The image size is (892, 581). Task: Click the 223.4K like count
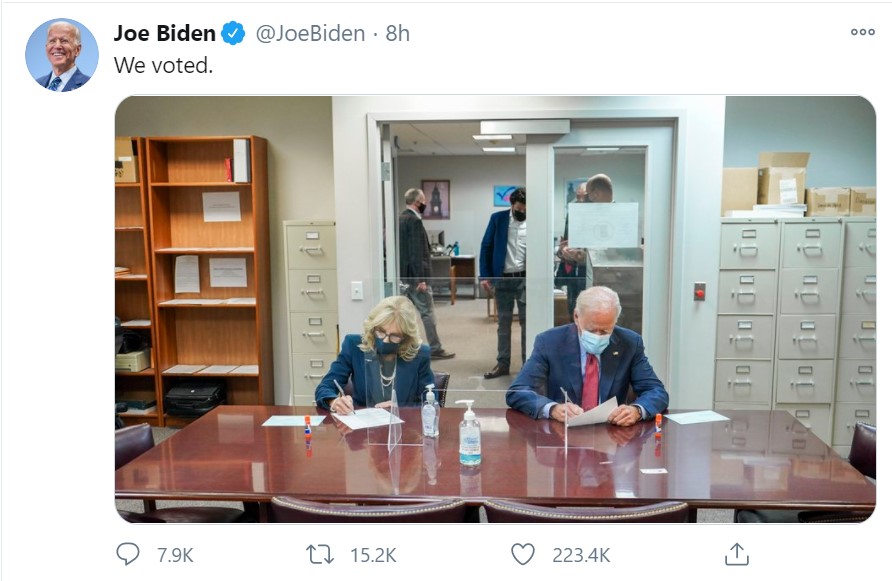pyautogui.click(x=582, y=554)
